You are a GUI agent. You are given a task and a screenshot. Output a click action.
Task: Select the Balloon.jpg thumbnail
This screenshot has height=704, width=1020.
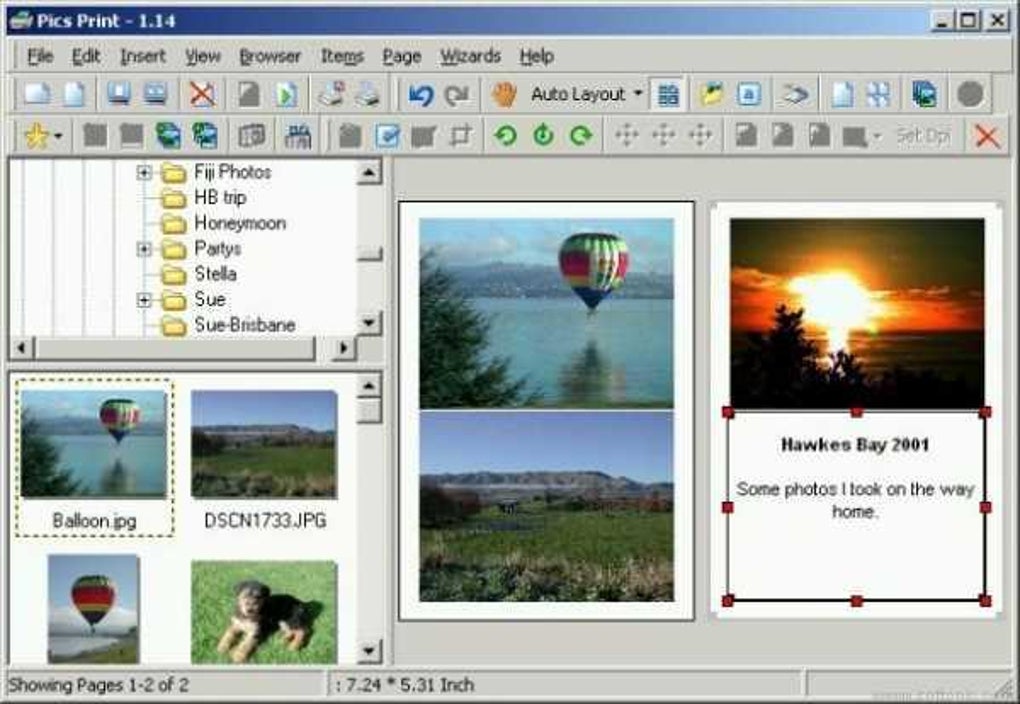pyautogui.click(x=94, y=444)
